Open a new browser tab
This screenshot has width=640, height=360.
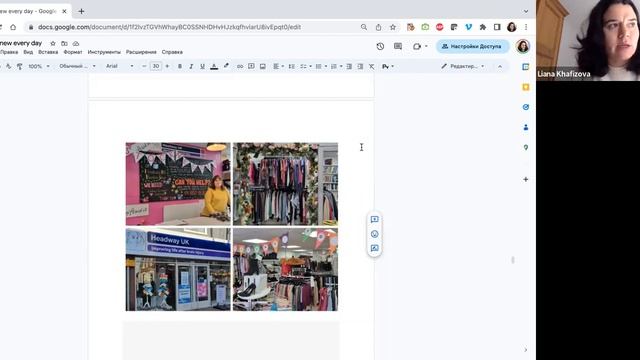(x=81, y=11)
